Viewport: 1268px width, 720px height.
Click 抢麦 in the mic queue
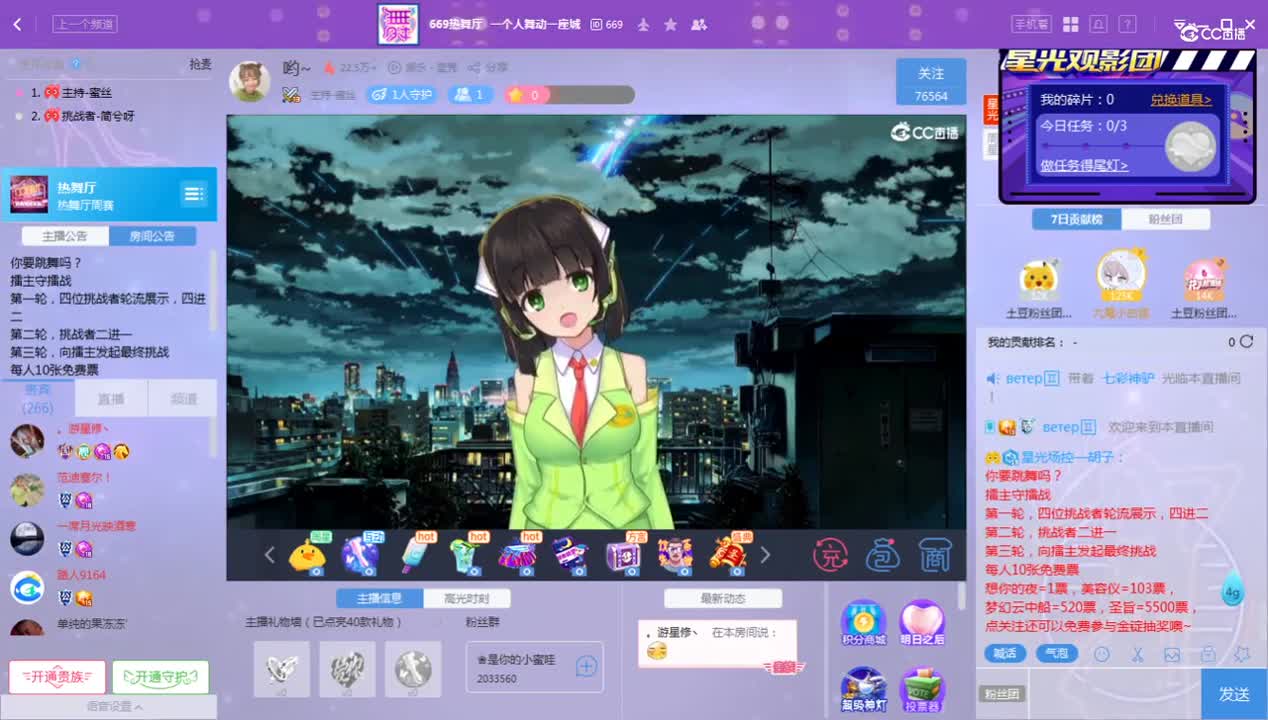(200, 64)
